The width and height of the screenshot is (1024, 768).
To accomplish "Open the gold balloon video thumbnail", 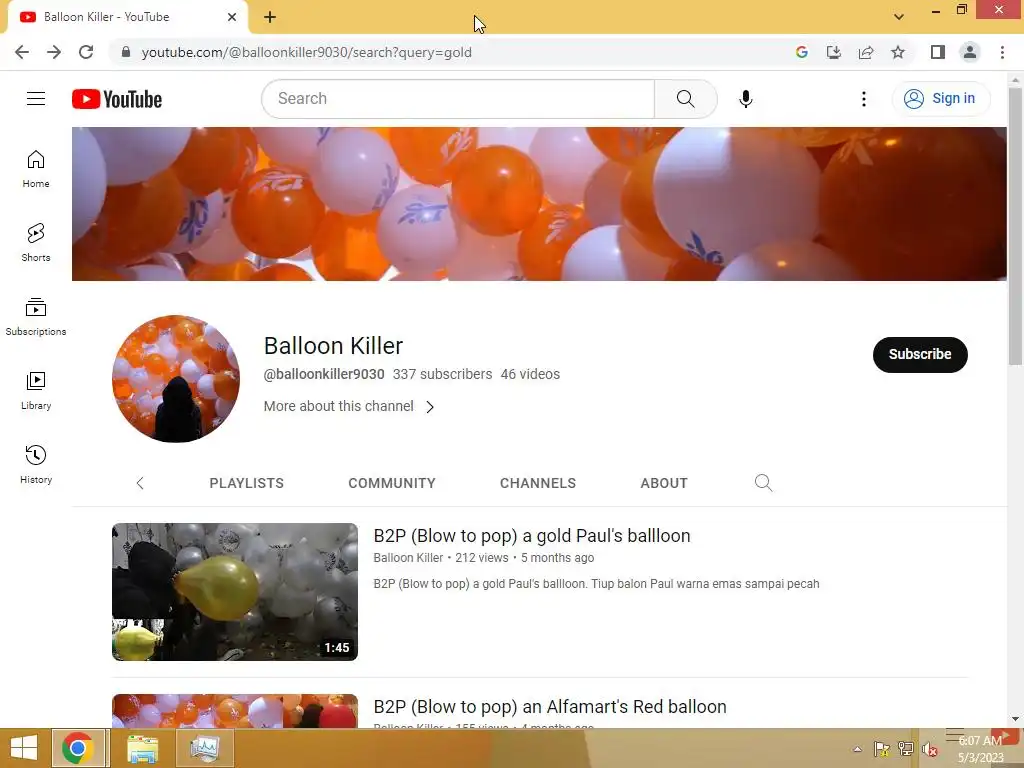I will (235, 592).
